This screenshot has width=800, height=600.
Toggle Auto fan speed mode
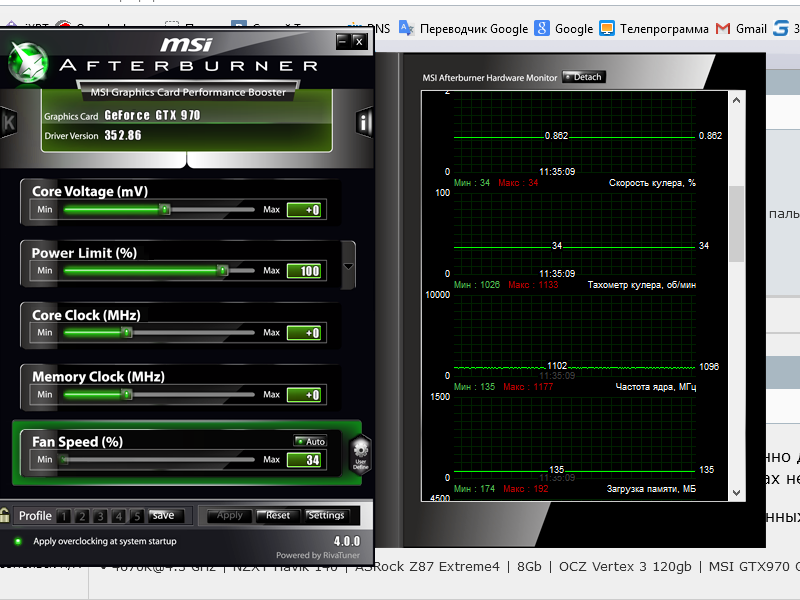coord(311,441)
